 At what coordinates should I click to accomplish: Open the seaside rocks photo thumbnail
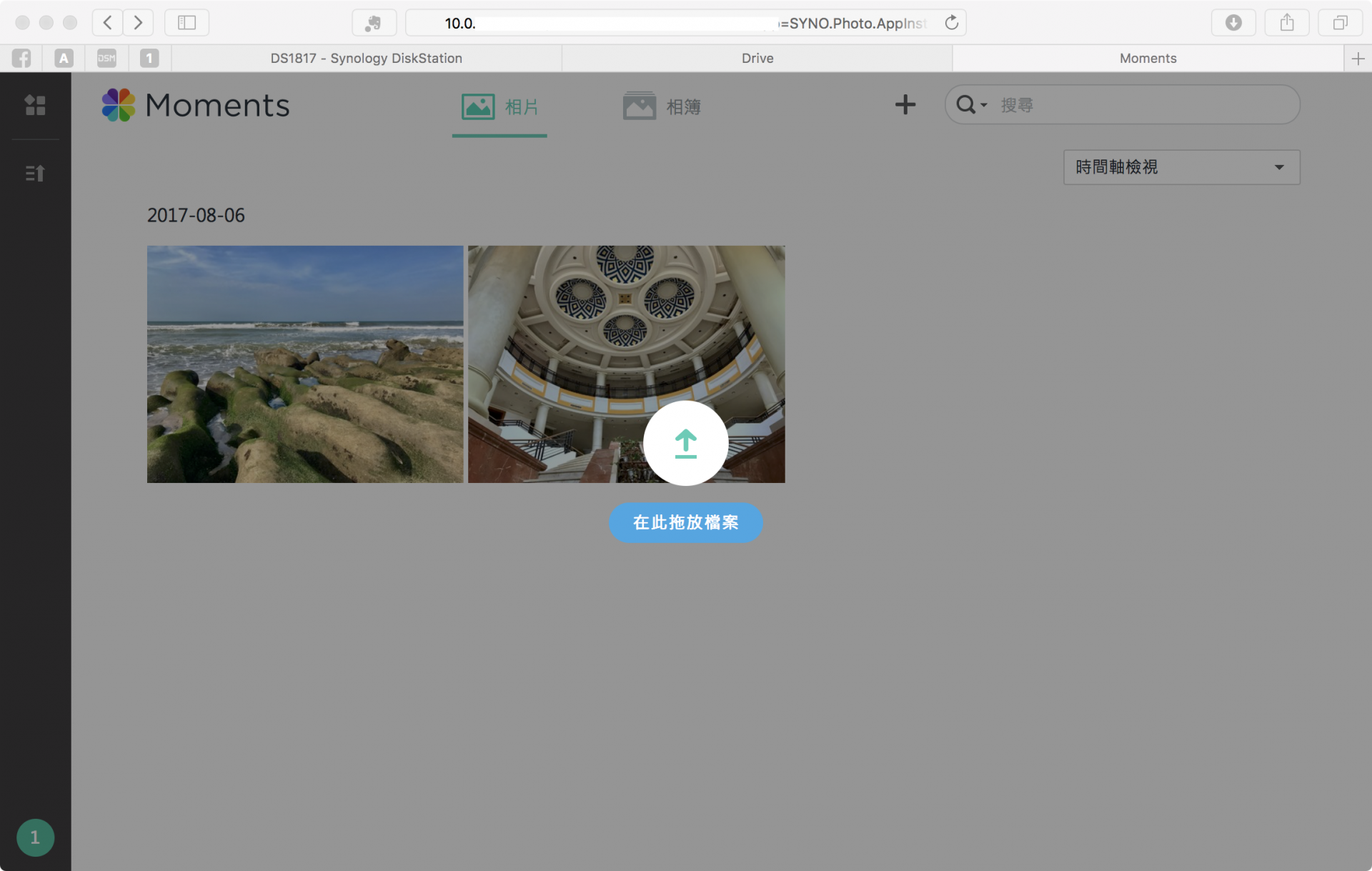click(x=305, y=364)
